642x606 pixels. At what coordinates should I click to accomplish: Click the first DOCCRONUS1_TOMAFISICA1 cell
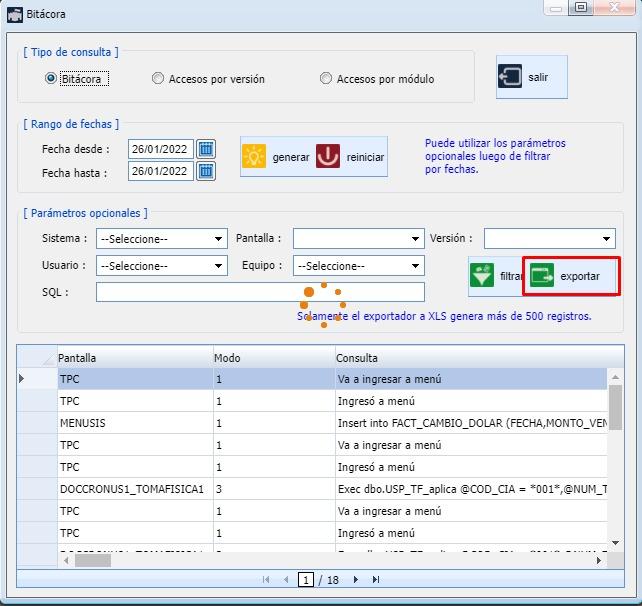coord(135,489)
